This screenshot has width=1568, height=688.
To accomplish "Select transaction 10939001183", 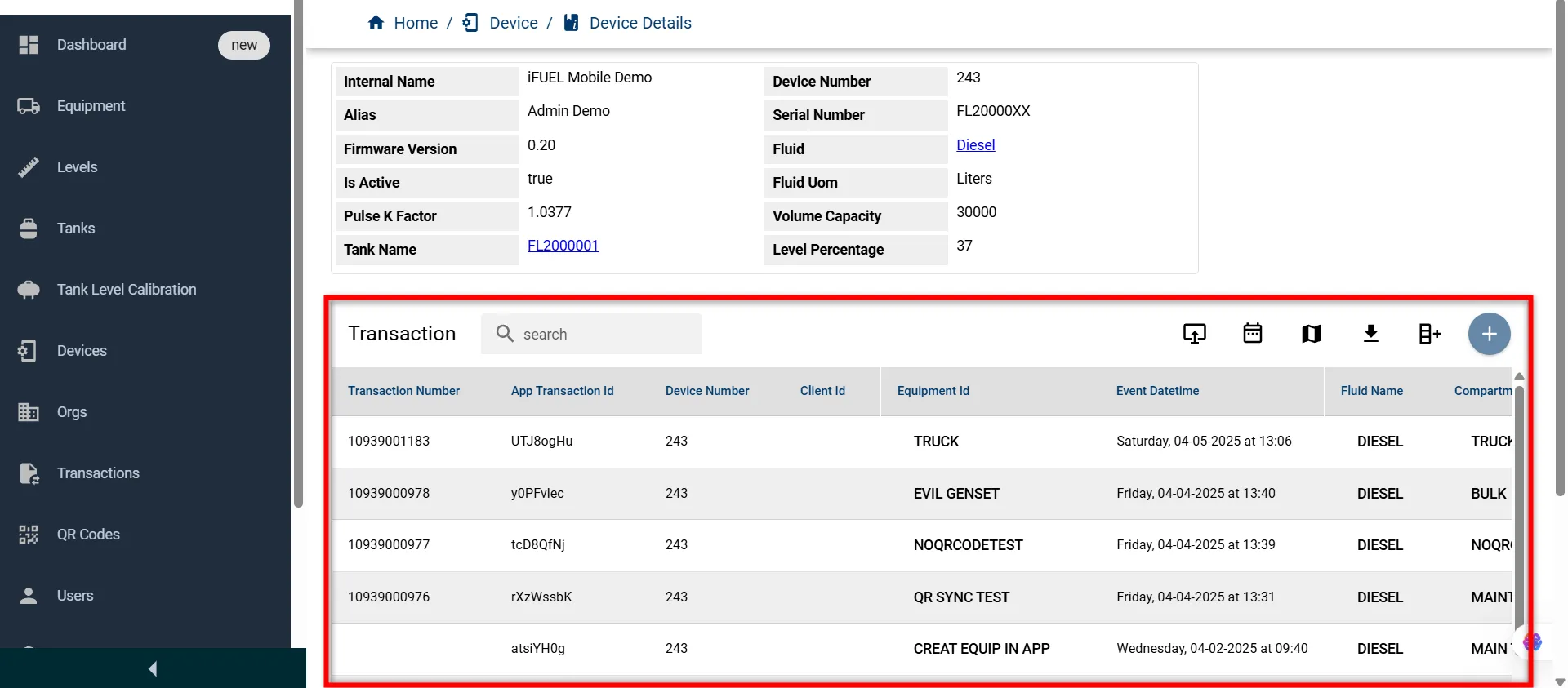I will point(389,442).
